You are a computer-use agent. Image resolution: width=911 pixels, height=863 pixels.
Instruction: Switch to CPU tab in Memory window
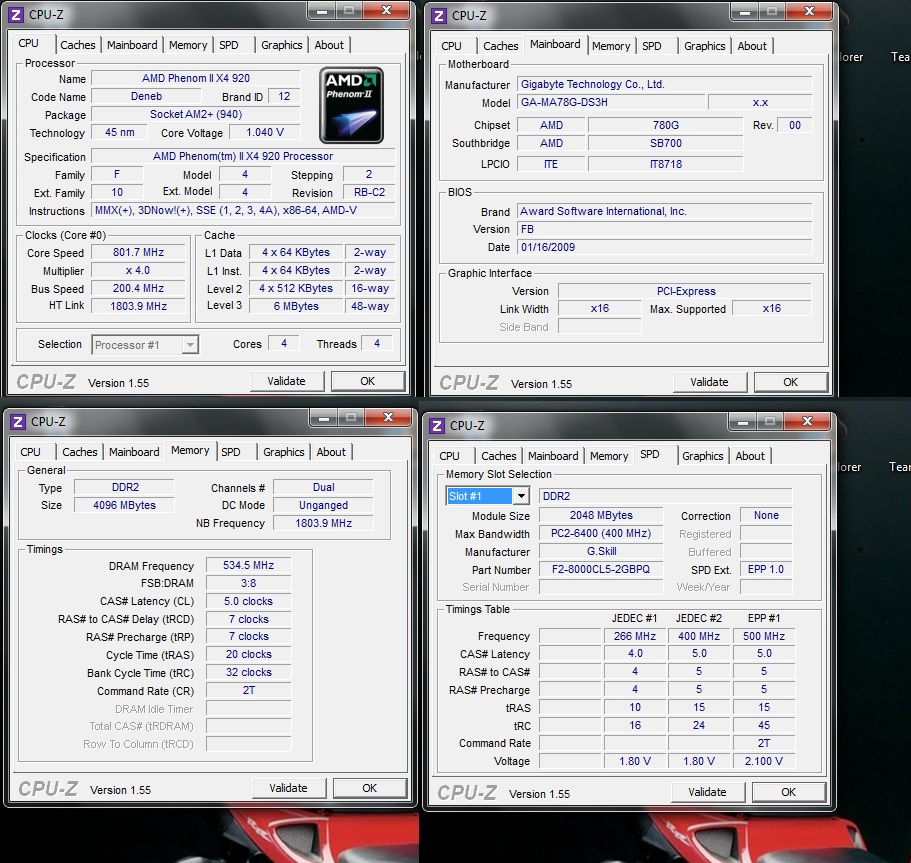(x=31, y=452)
